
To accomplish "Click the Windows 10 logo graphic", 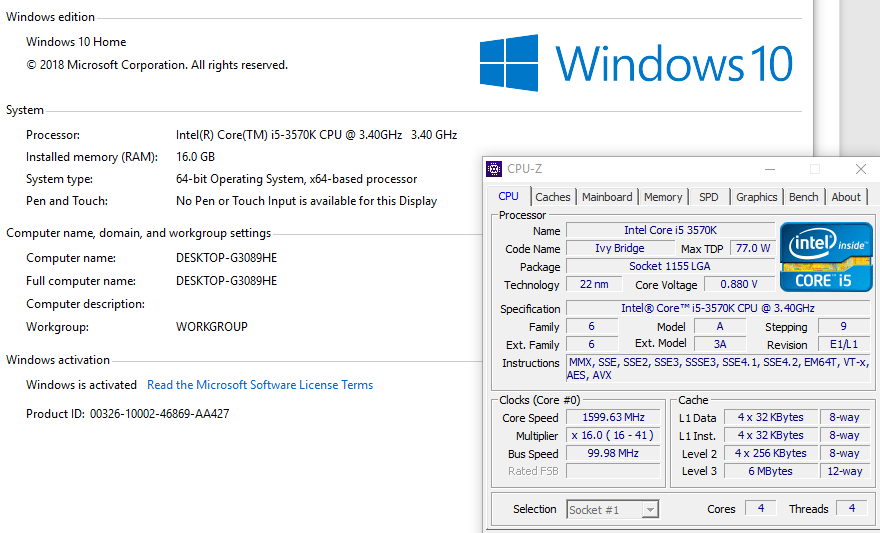I will (636, 63).
